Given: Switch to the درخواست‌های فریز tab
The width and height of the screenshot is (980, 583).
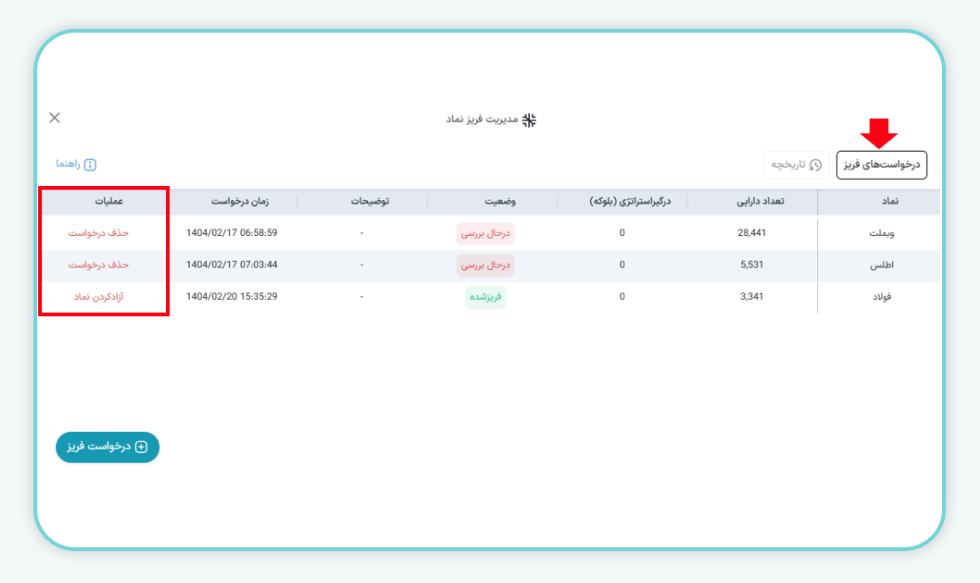Looking at the screenshot, I should pos(881,165).
